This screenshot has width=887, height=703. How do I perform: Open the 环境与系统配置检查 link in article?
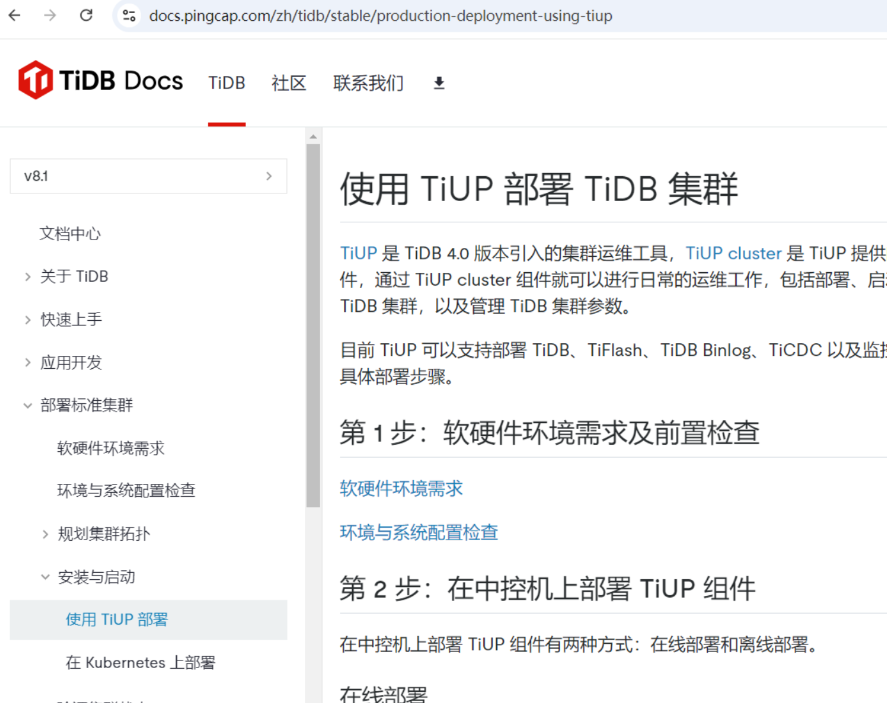[x=419, y=532]
